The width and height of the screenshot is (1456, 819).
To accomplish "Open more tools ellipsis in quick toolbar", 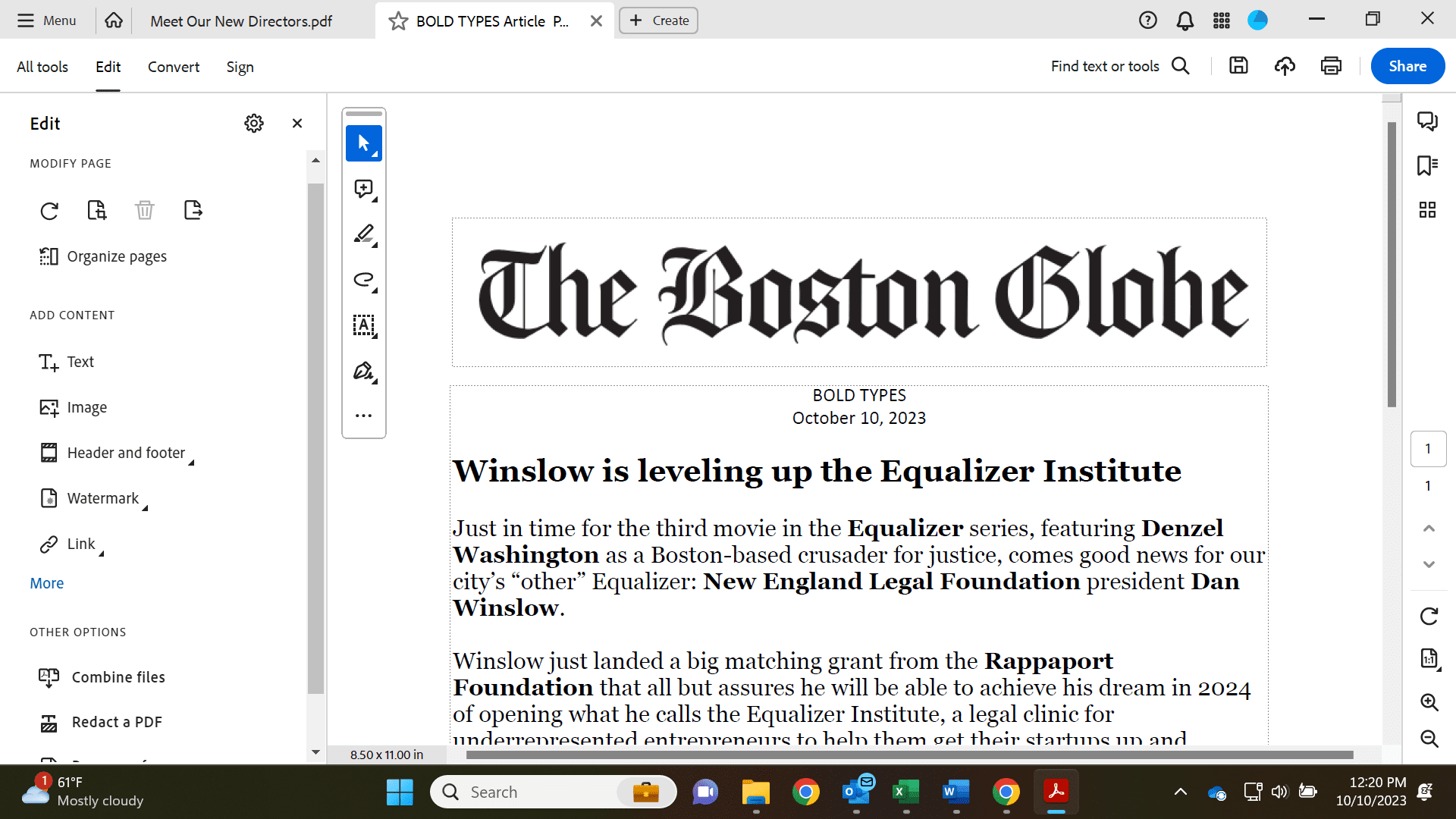I will pyautogui.click(x=364, y=416).
